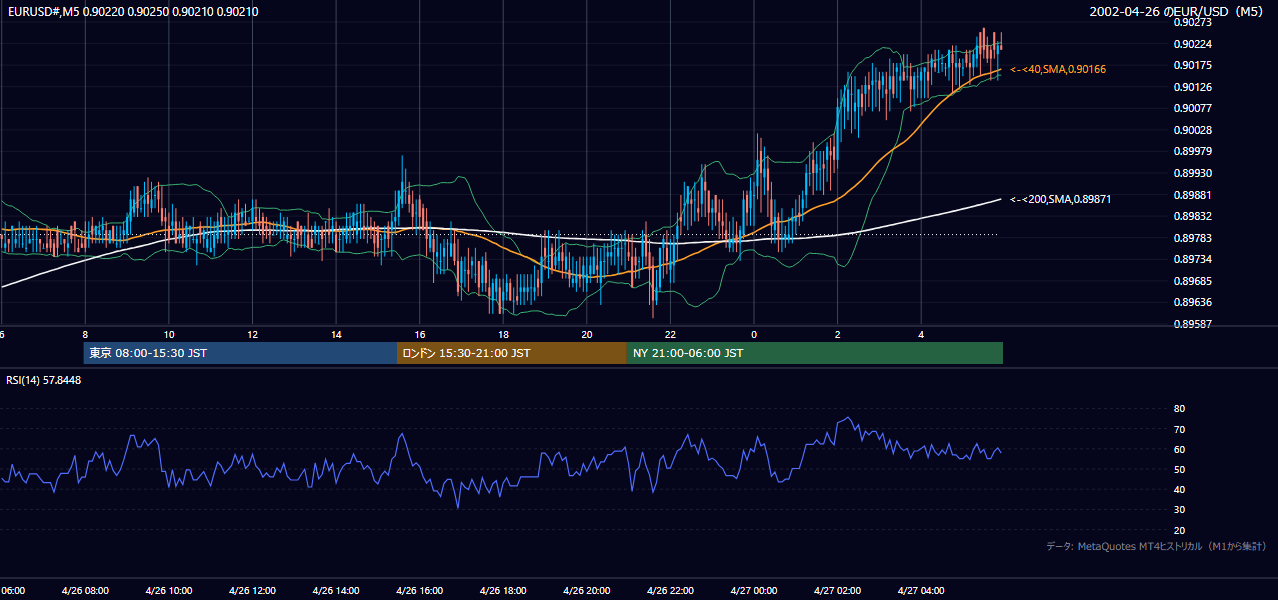Select the 東京 08:00-15:30 JST session bar
This screenshot has height=600, width=1278.
(x=240, y=353)
